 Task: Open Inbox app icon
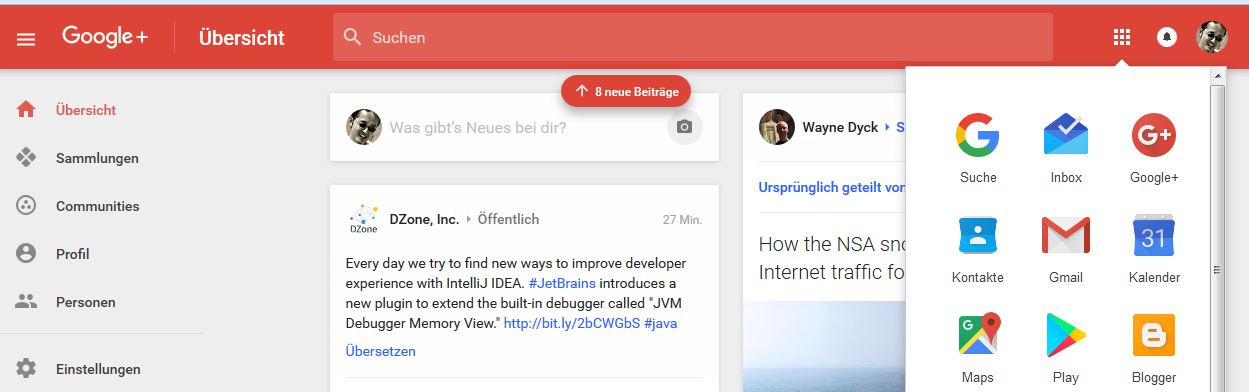(x=1066, y=135)
